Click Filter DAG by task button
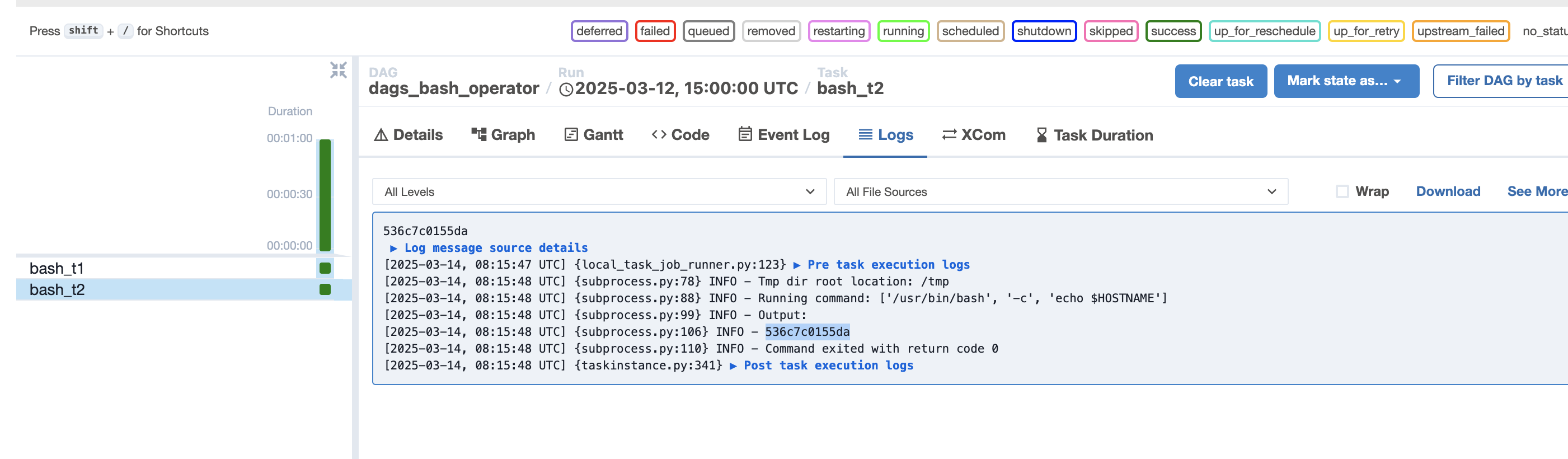1568x459 pixels. [1501, 81]
